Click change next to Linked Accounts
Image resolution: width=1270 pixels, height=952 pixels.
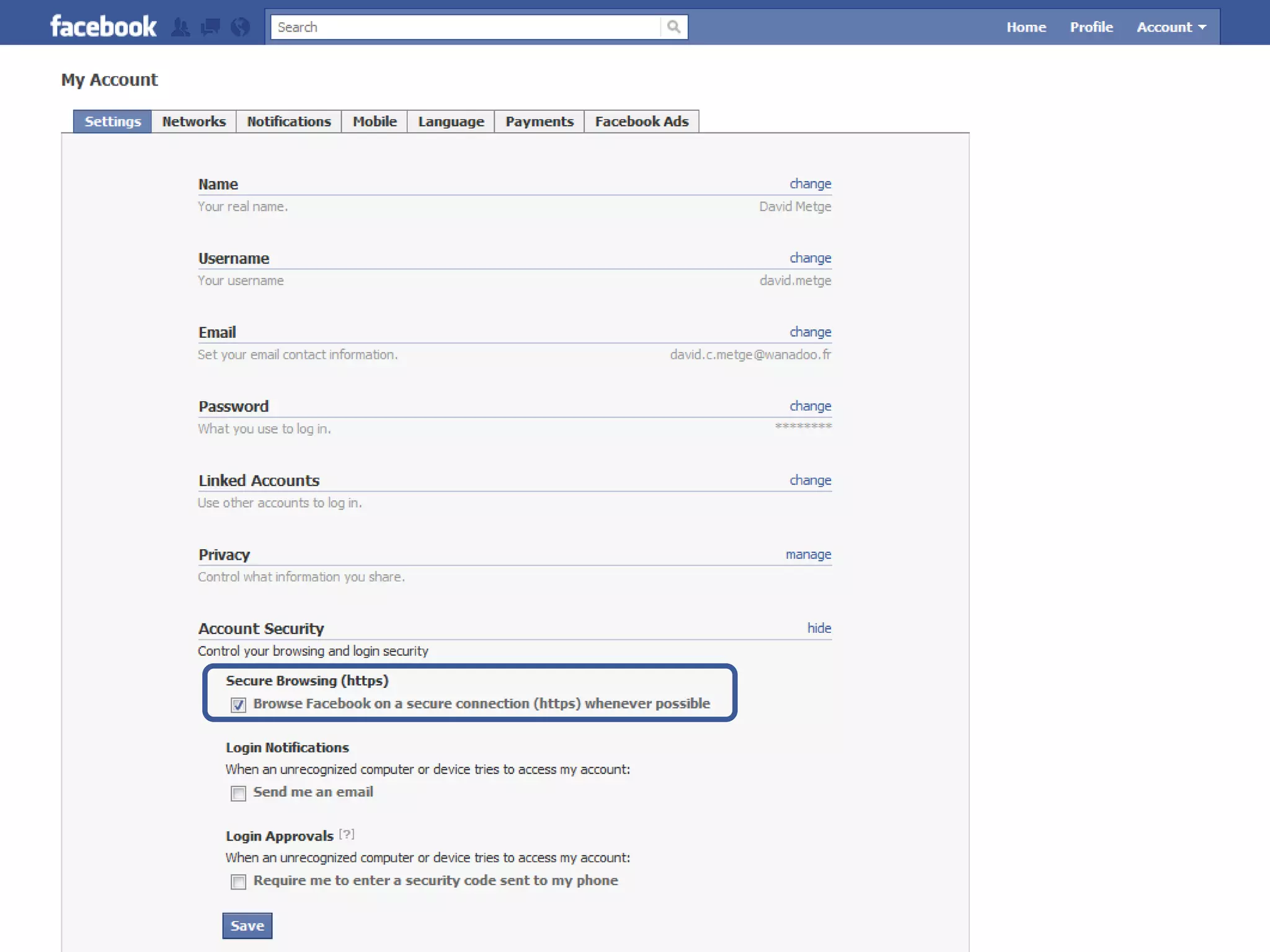point(810,480)
